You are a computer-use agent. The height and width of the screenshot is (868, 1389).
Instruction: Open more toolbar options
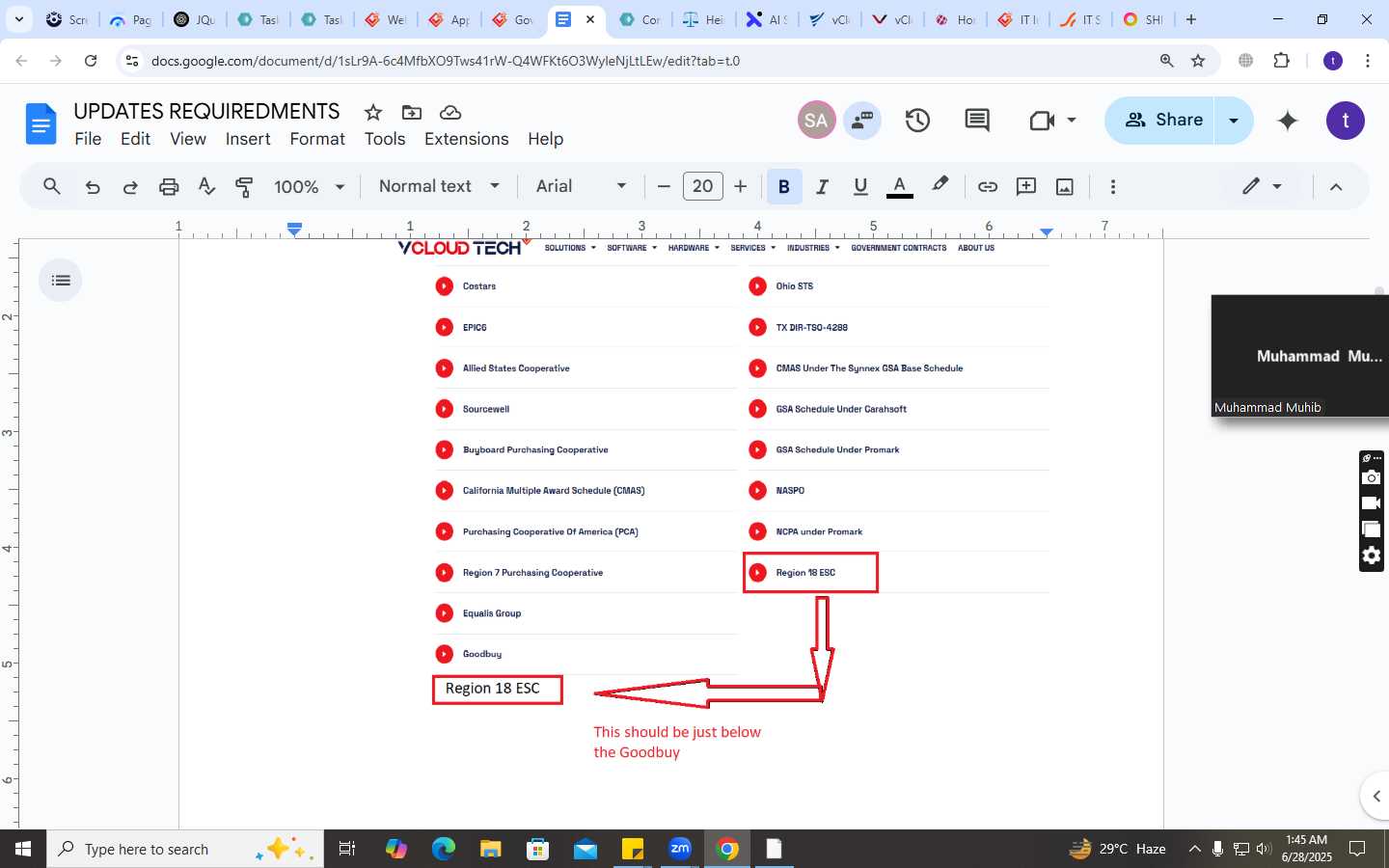1113,186
